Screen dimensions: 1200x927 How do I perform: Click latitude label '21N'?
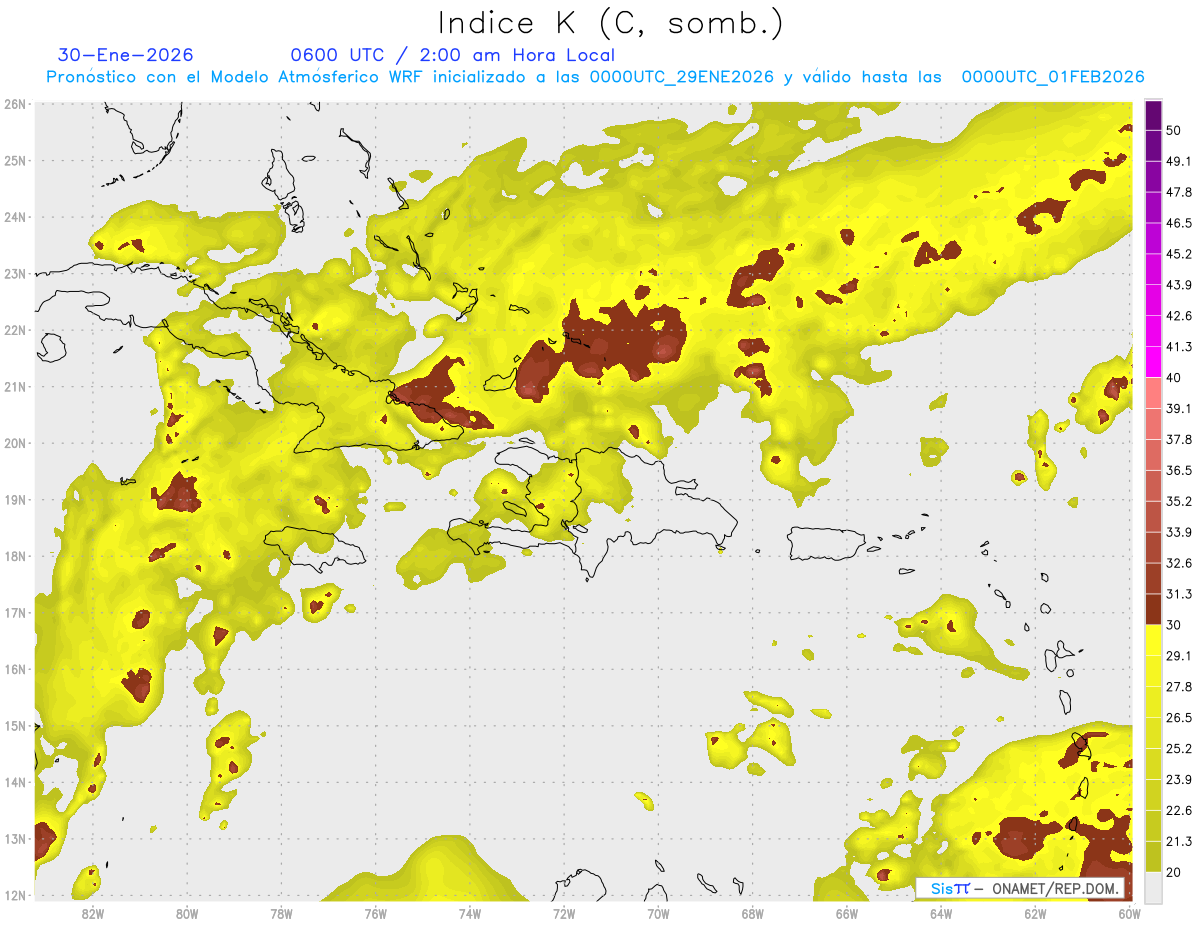coord(15,387)
